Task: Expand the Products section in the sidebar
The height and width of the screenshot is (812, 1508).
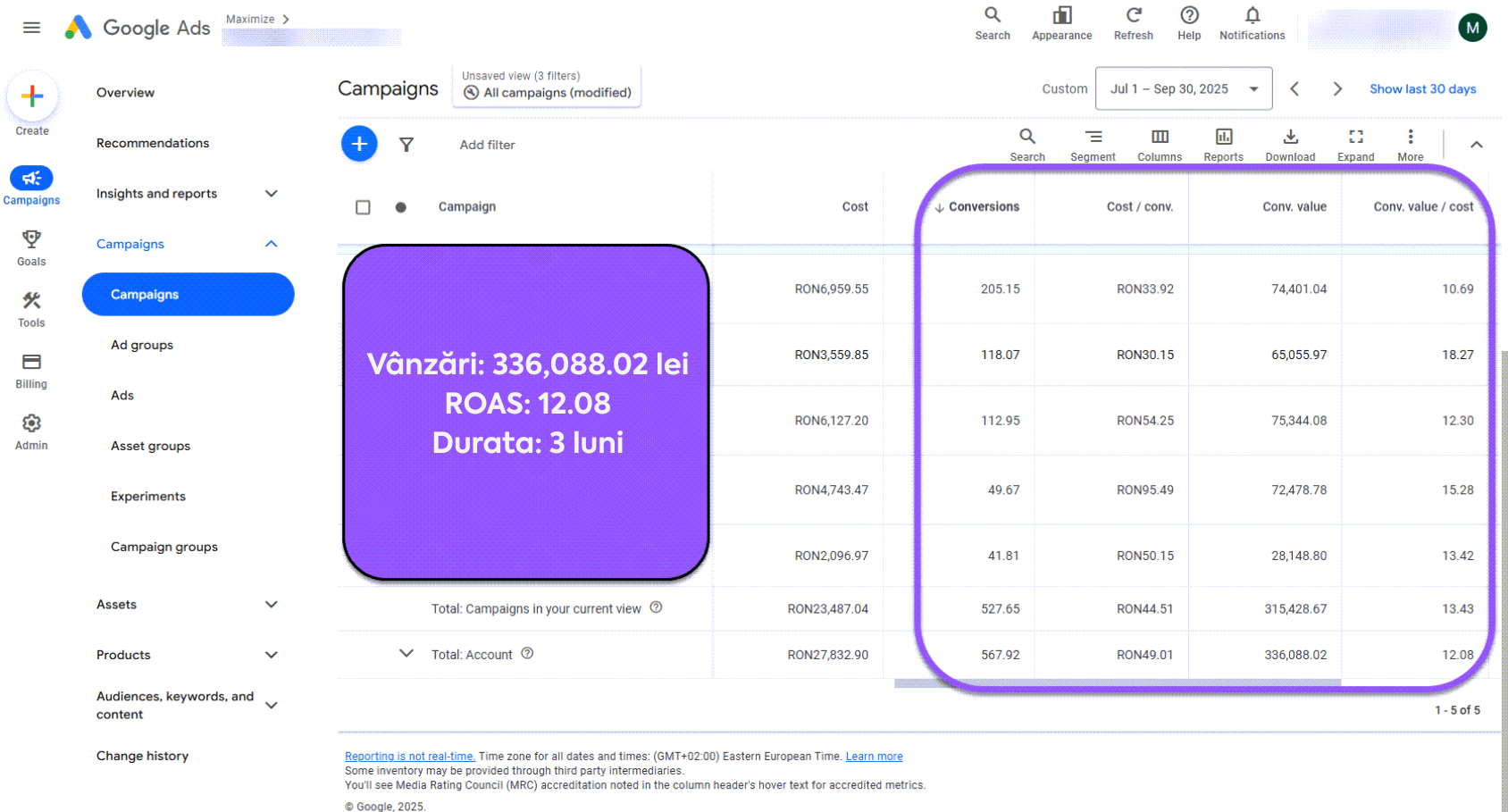Action: click(x=271, y=655)
